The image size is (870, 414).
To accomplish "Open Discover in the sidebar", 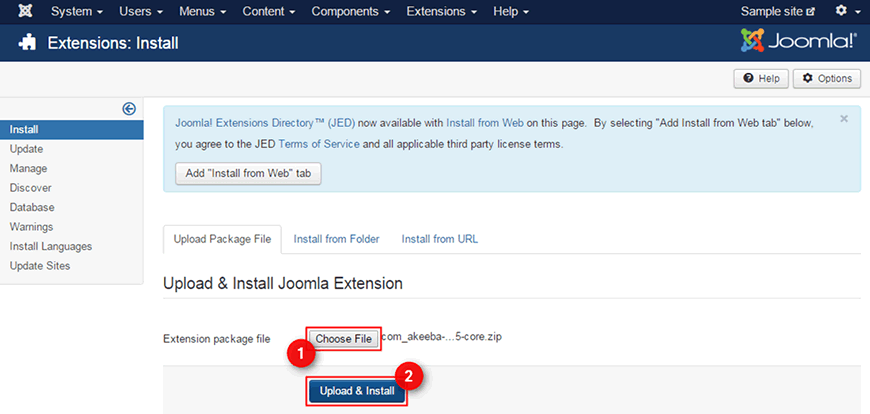I will click(31, 188).
